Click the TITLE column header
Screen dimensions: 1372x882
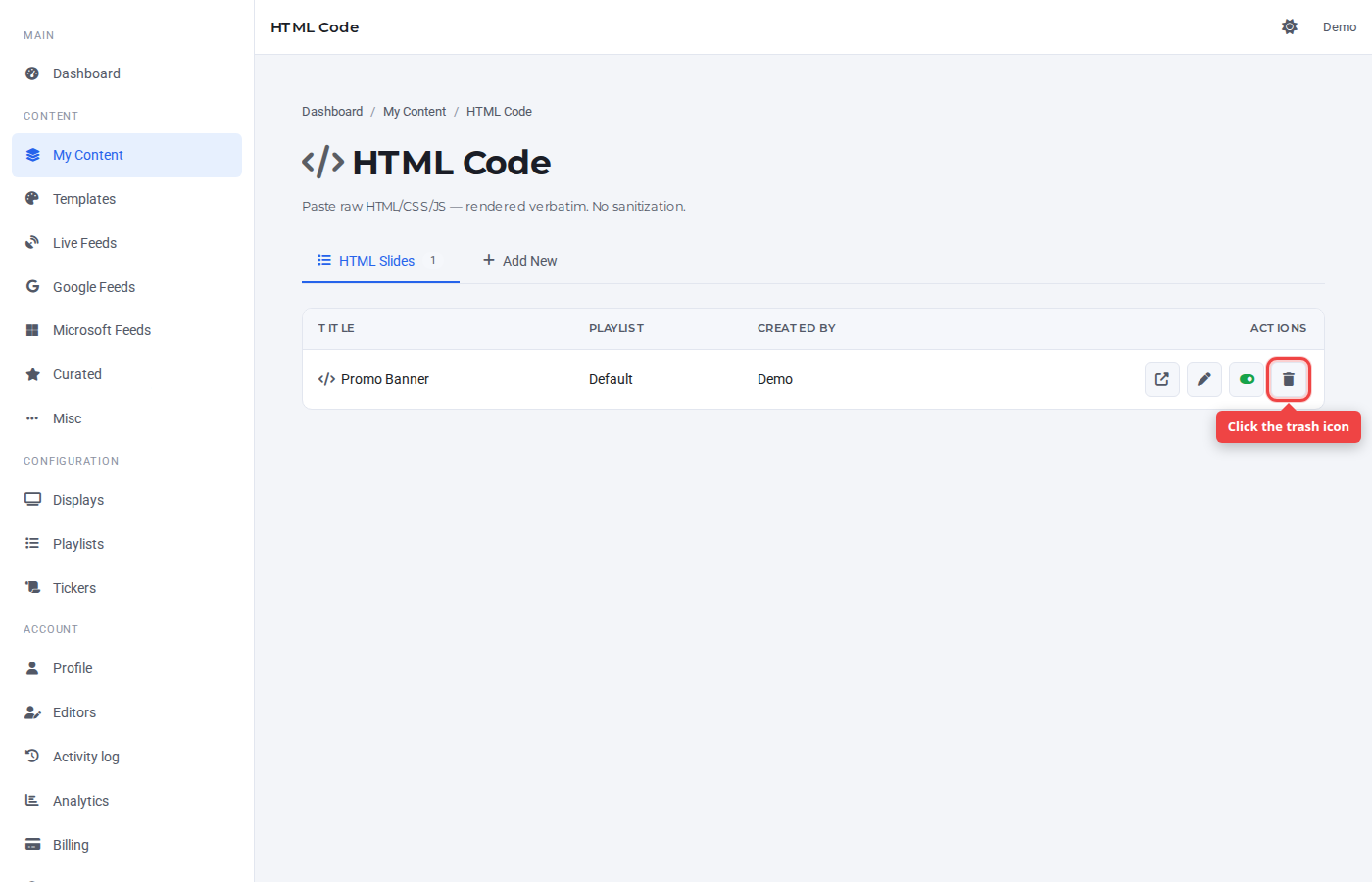pyautogui.click(x=336, y=328)
